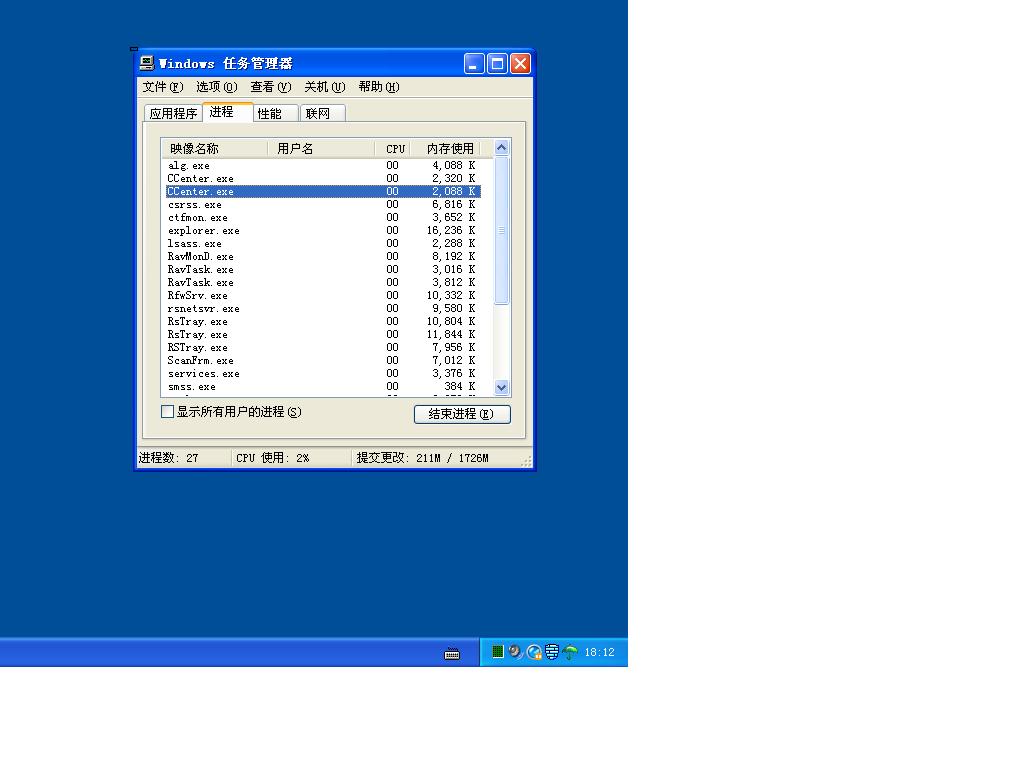The height and width of the screenshot is (768, 1024).
Task: Click the 16,236 K memory value
Action: (451, 231)
